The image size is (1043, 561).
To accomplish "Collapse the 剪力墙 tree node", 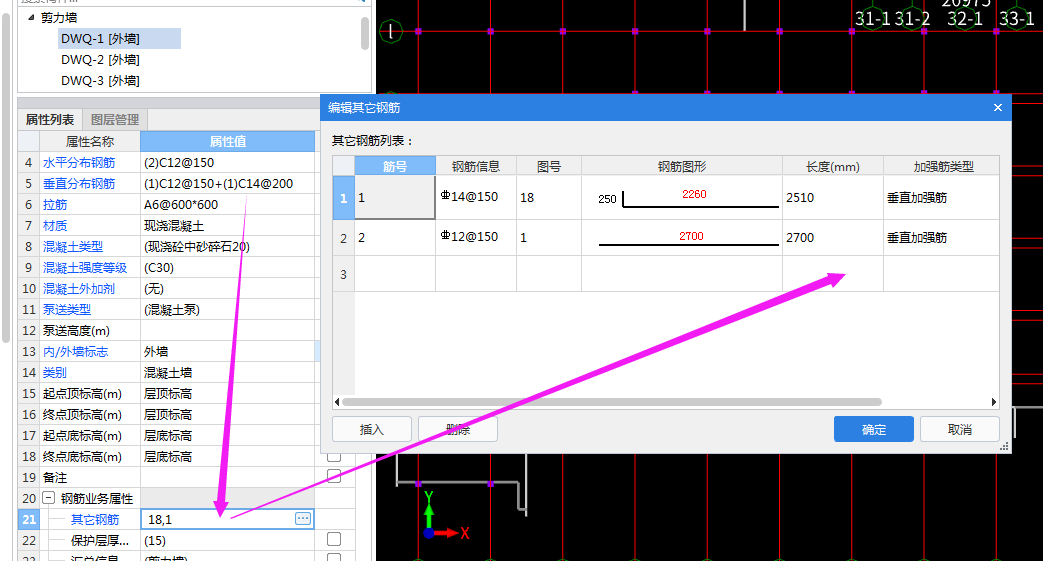I will [31, 17].
